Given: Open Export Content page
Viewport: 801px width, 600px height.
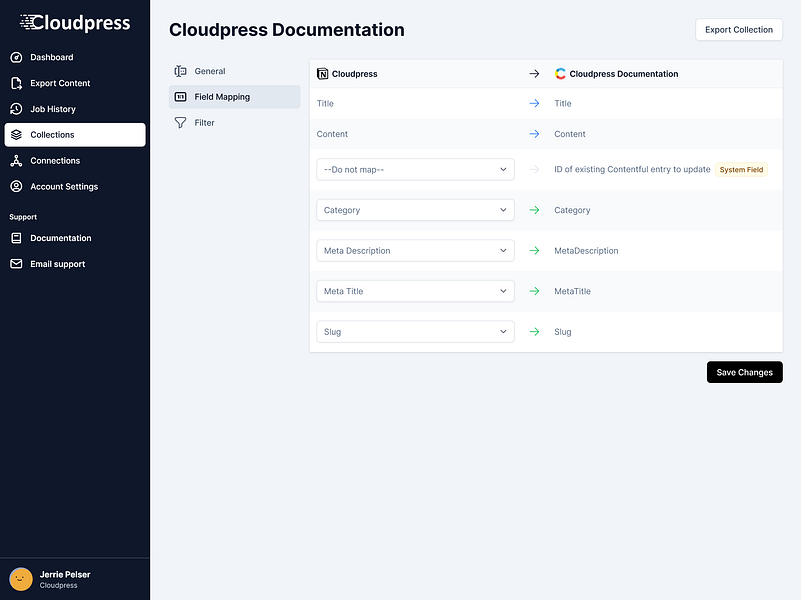Looking at the screenshot, I should (x=75, y=83).
